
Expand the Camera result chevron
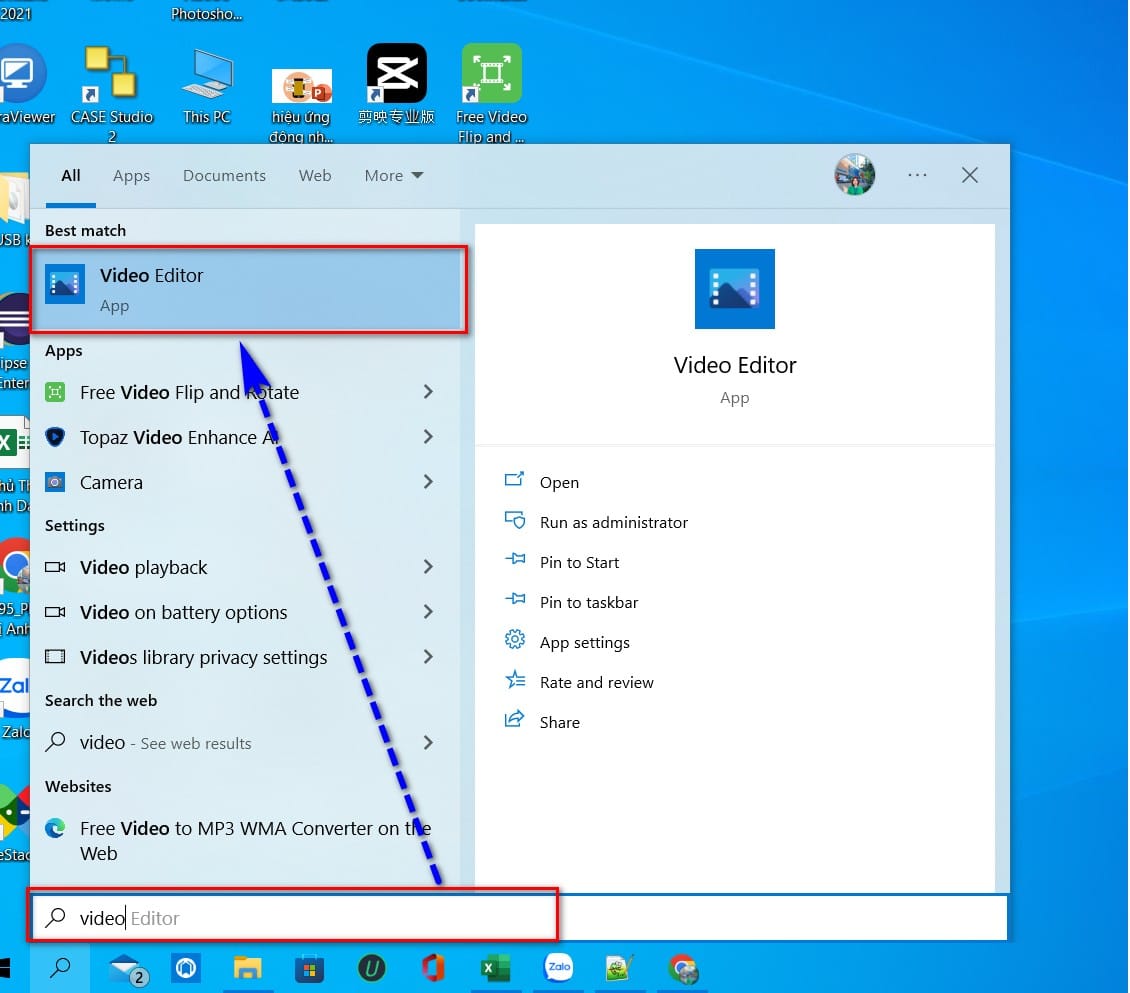click(428, 482)
